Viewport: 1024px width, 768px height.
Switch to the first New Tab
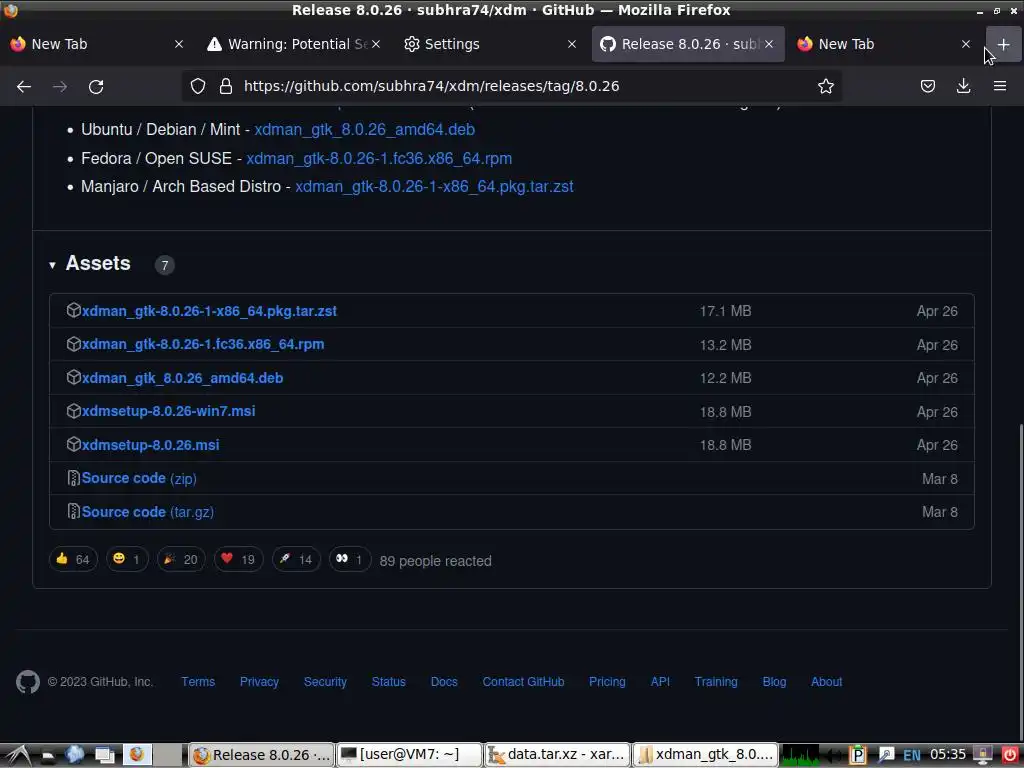(97, 44)
